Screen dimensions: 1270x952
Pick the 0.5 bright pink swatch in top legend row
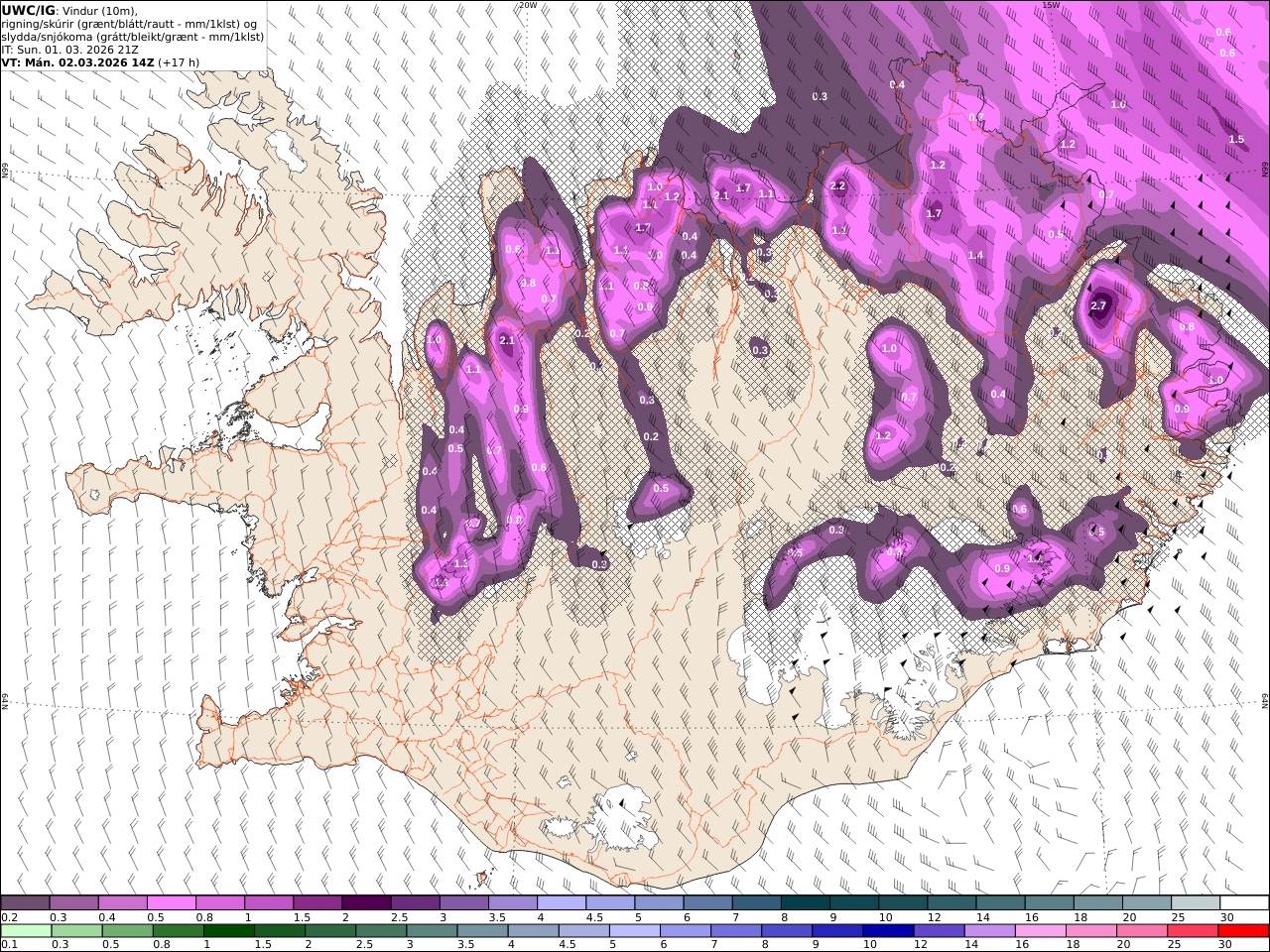tap(171, 903)
